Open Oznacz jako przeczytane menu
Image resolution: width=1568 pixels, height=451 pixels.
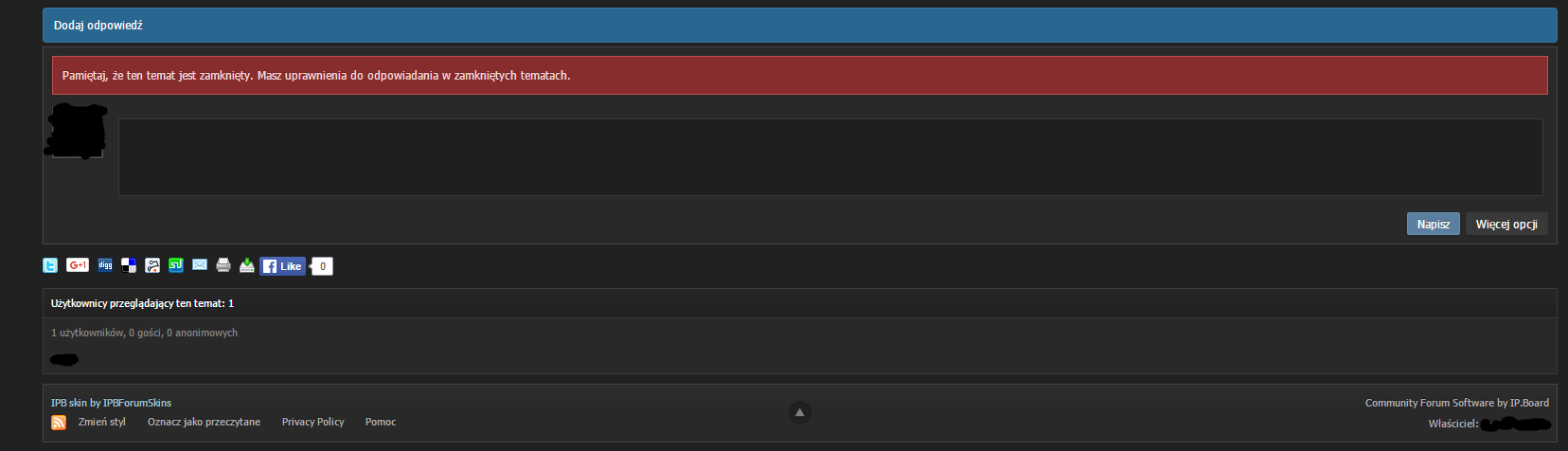[204, 422]
